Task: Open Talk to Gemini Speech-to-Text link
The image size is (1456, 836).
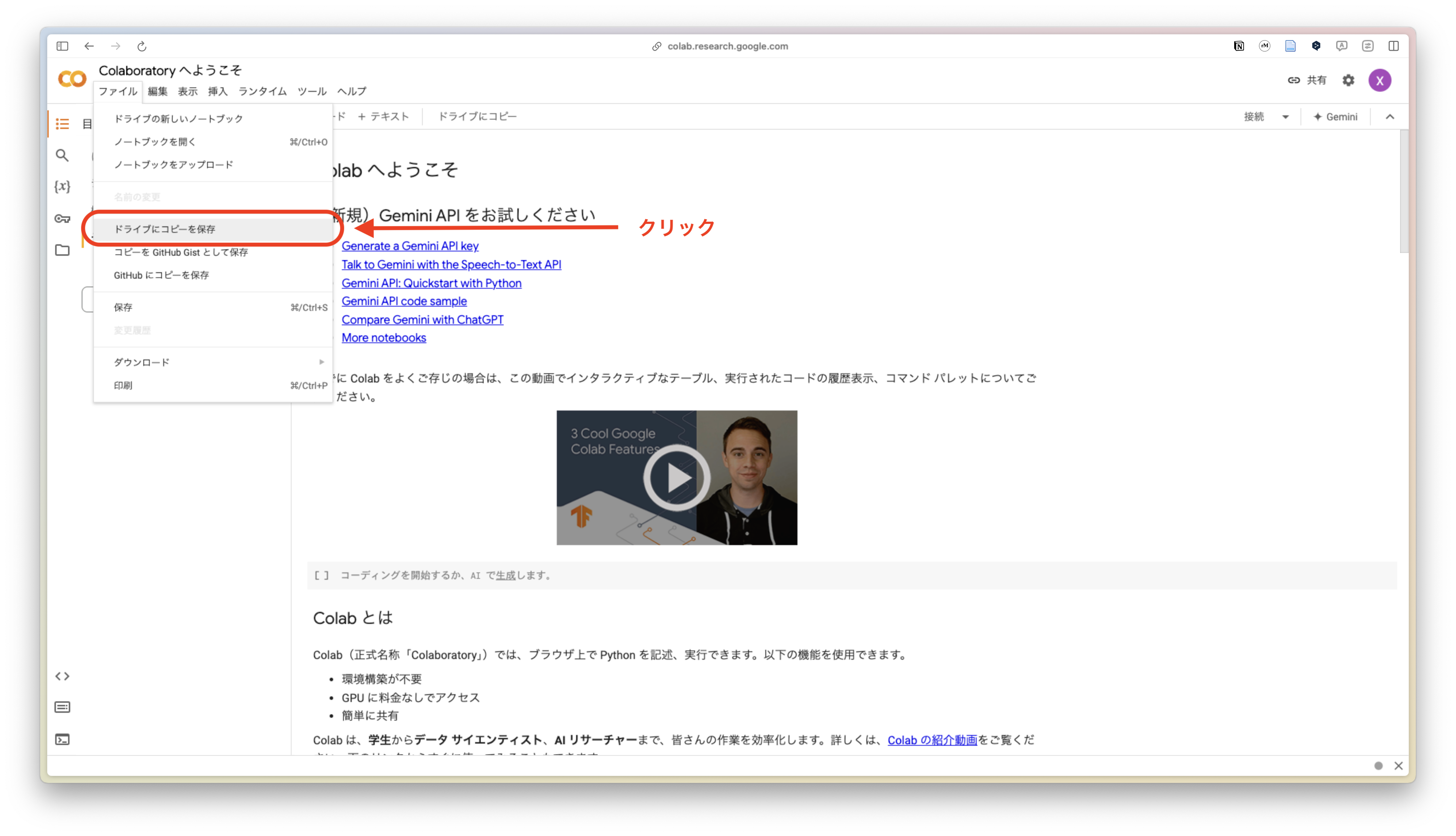Action: point(451,264)
